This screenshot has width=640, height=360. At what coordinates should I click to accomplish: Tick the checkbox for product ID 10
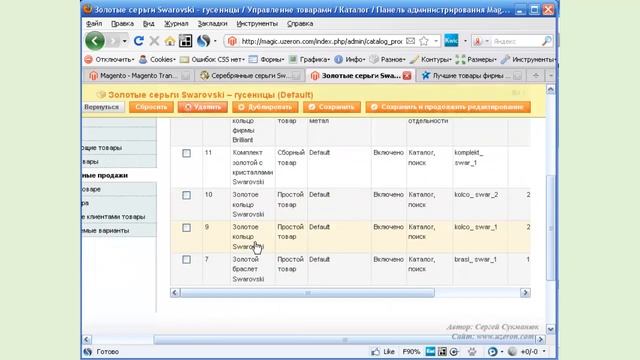tap(187, 195)
